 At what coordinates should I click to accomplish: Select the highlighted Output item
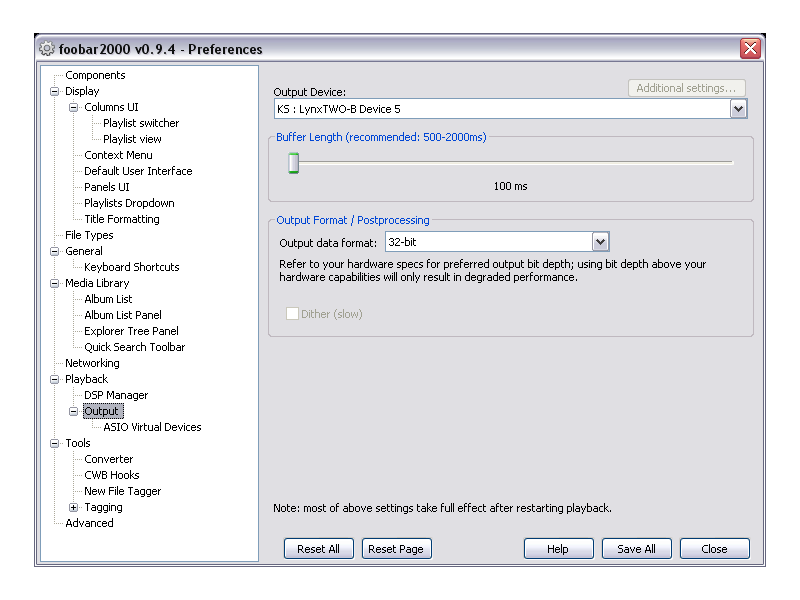click(103, 411)
